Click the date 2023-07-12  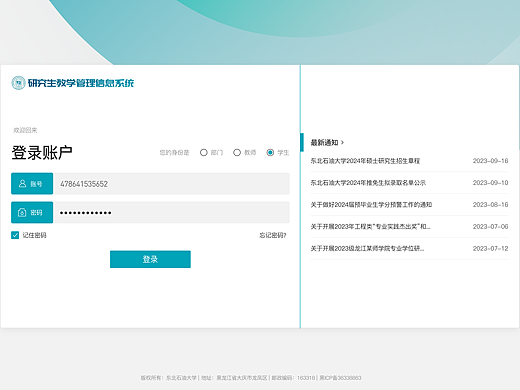coord(490,249)
